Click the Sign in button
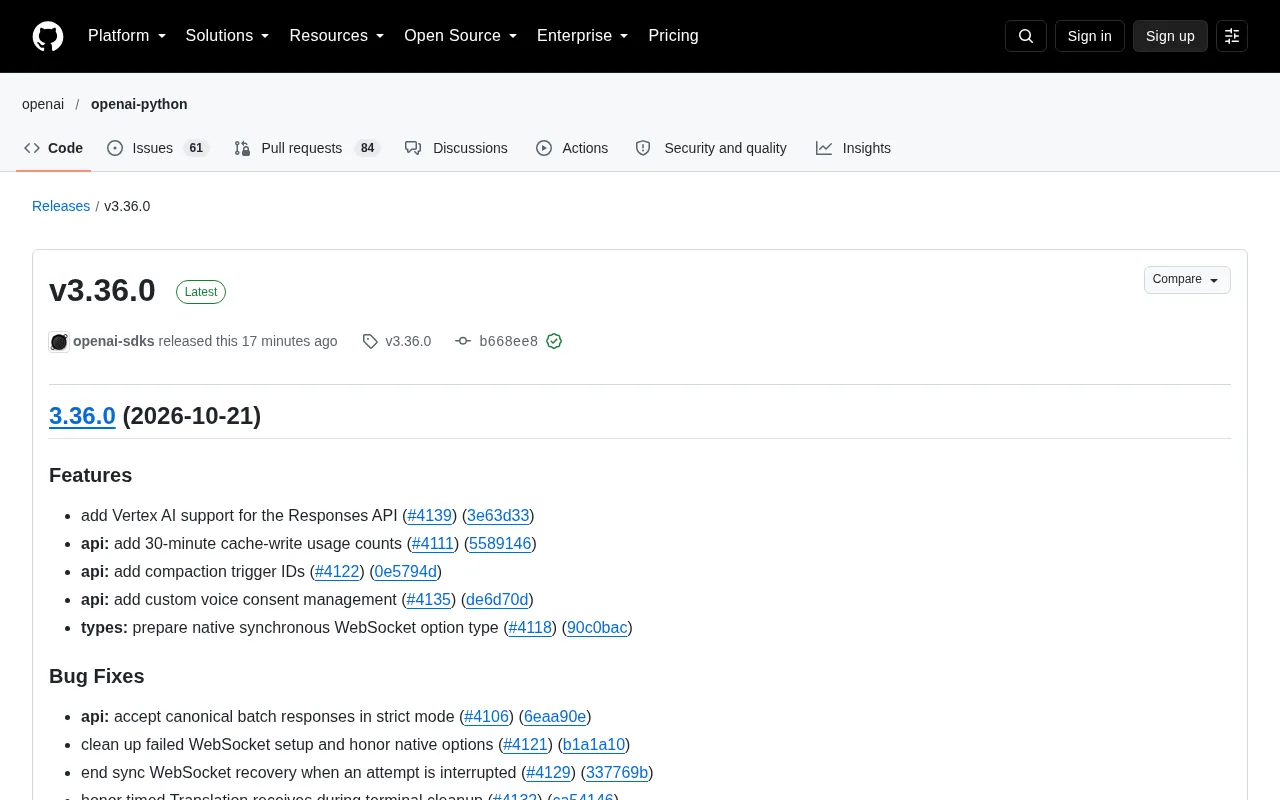Viewport: 1280px width, 800px height. (1089, 36)
